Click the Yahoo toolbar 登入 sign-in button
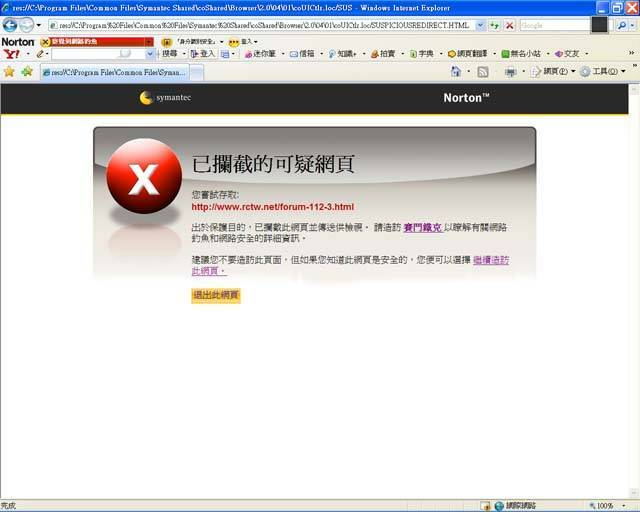 203,53
